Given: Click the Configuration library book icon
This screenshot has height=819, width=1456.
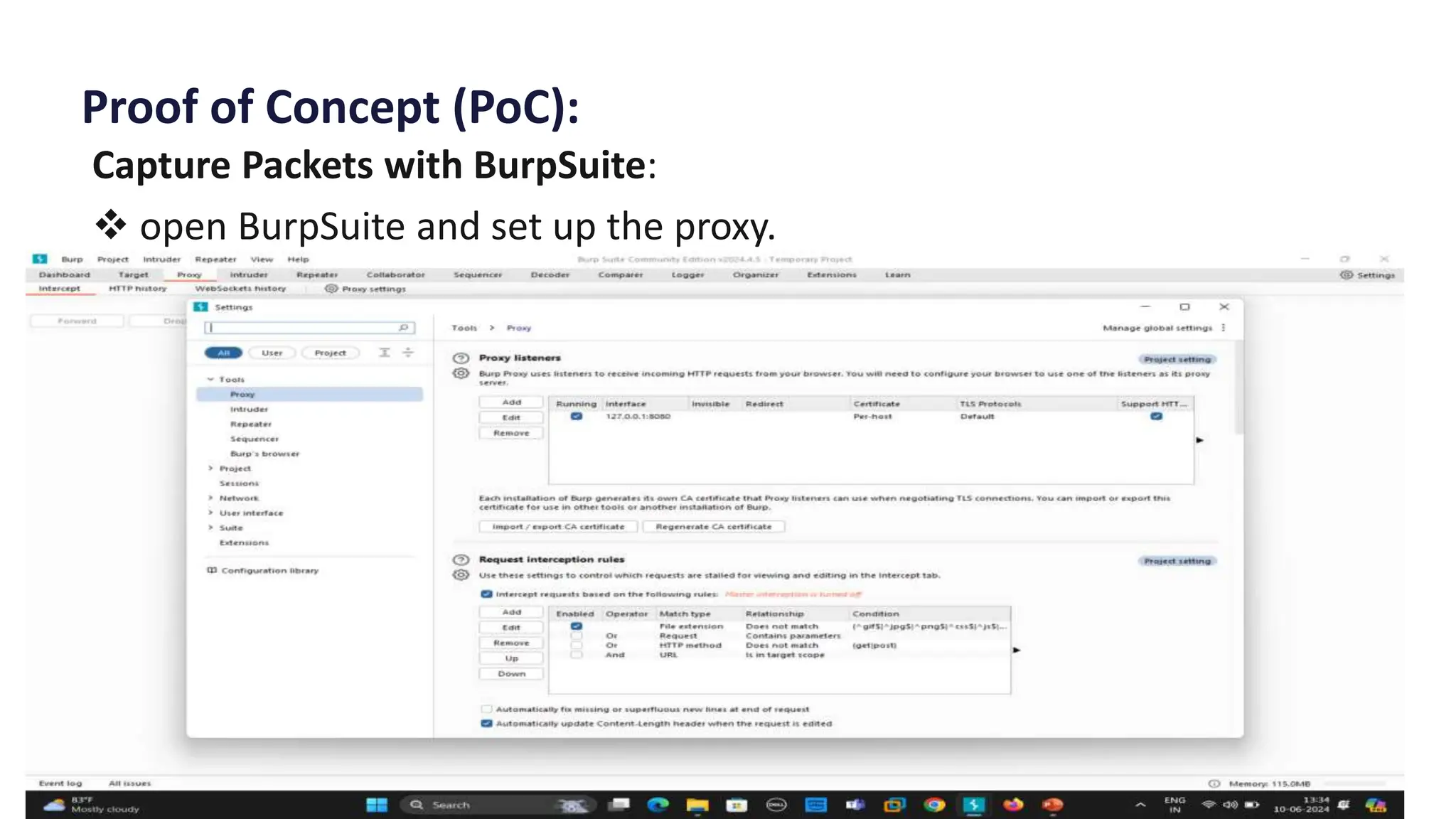Looking at the screenshot, I should coord(212,570).
